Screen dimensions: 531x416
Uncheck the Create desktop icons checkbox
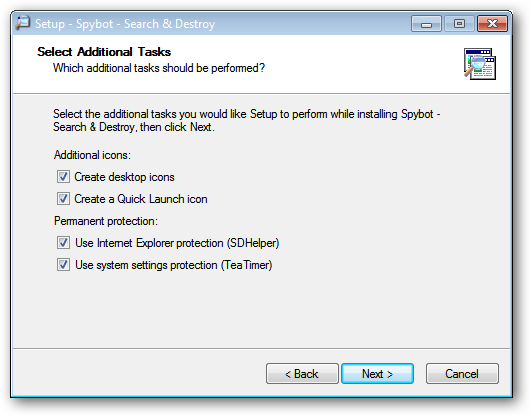tap(63, 177)
